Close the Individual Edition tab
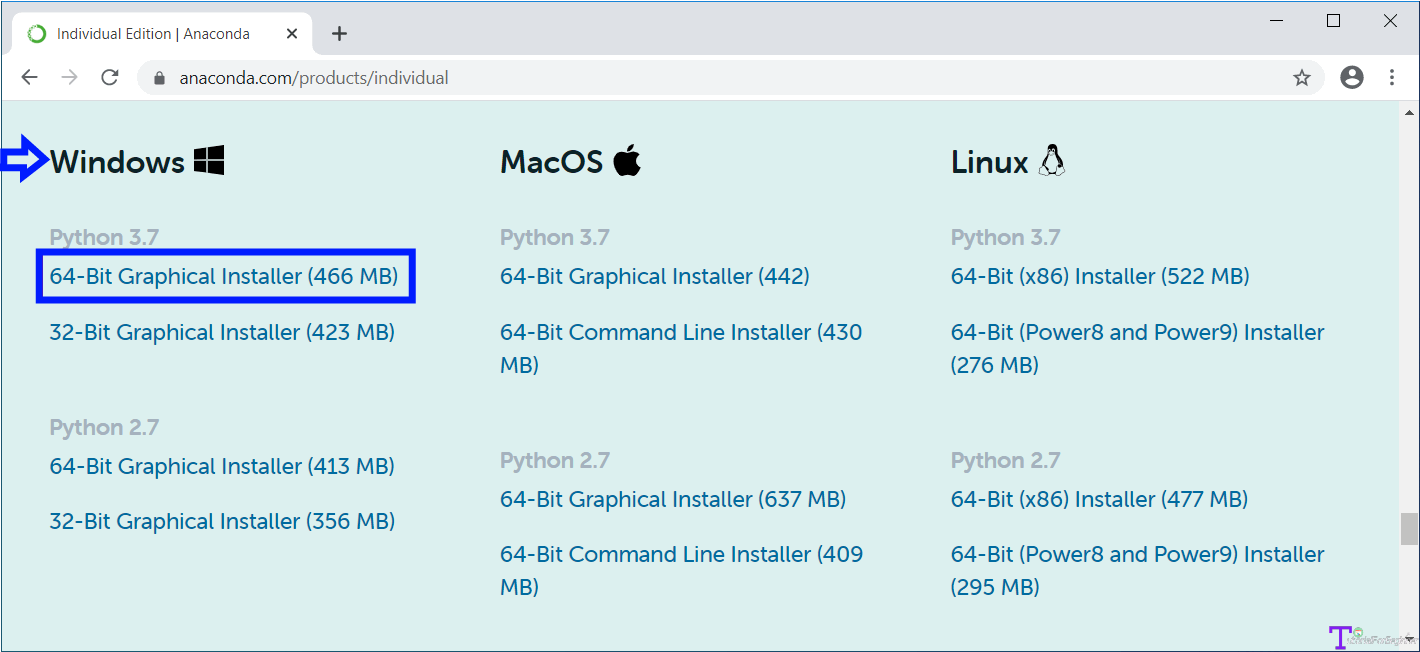 (292, 34)
